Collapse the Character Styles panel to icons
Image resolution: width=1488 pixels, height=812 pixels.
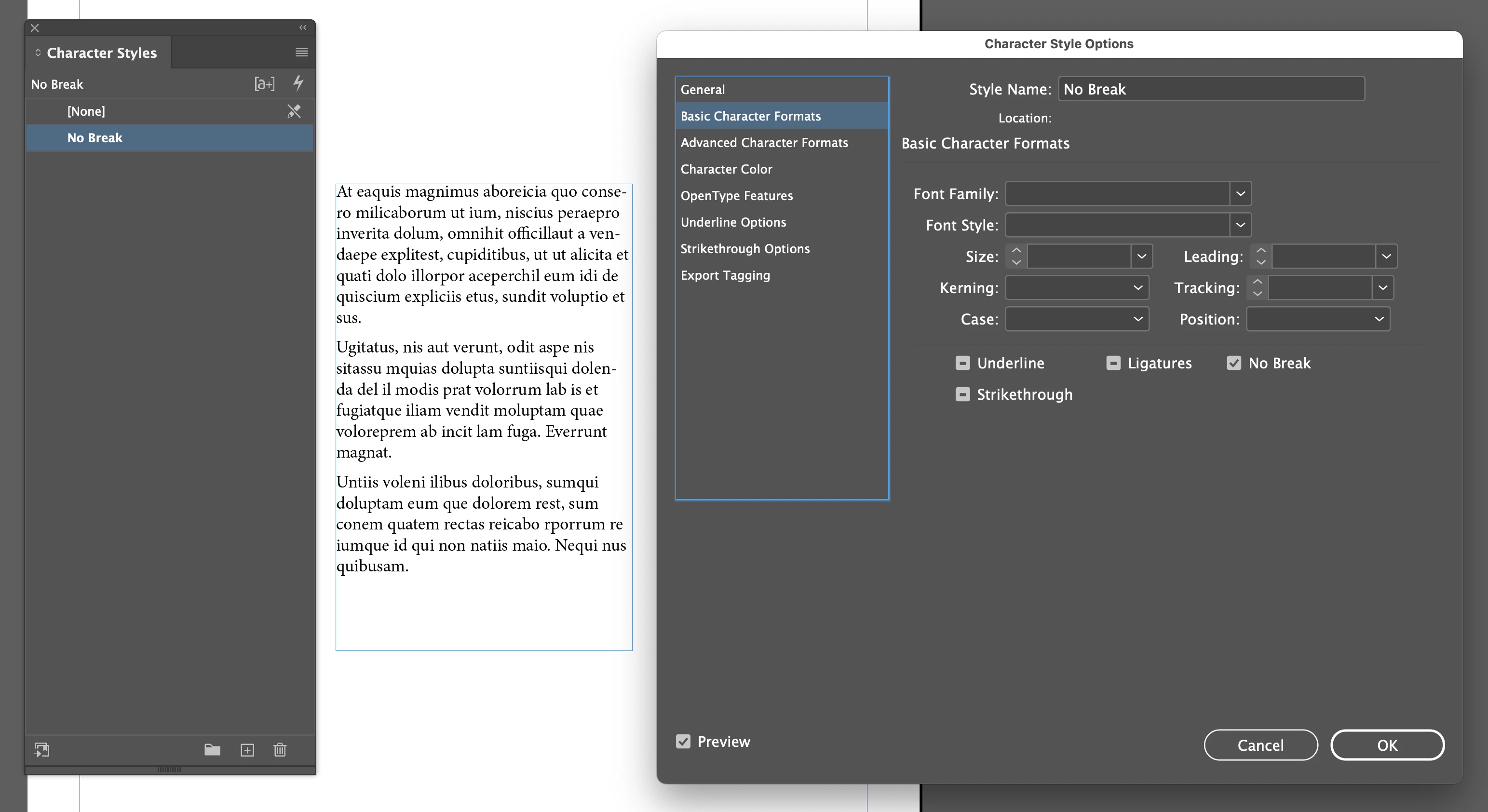tap(302, 27)
